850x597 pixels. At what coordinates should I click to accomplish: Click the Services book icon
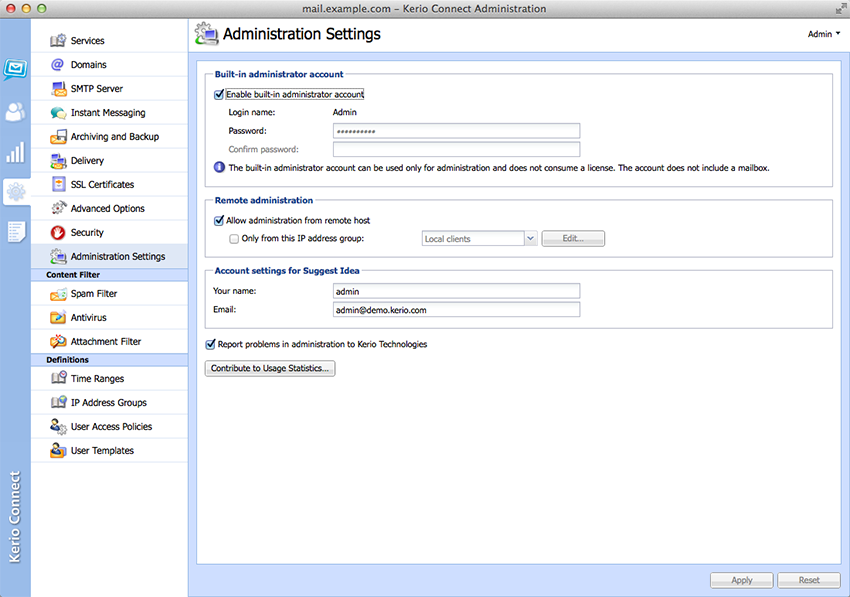tap(58, 41)
